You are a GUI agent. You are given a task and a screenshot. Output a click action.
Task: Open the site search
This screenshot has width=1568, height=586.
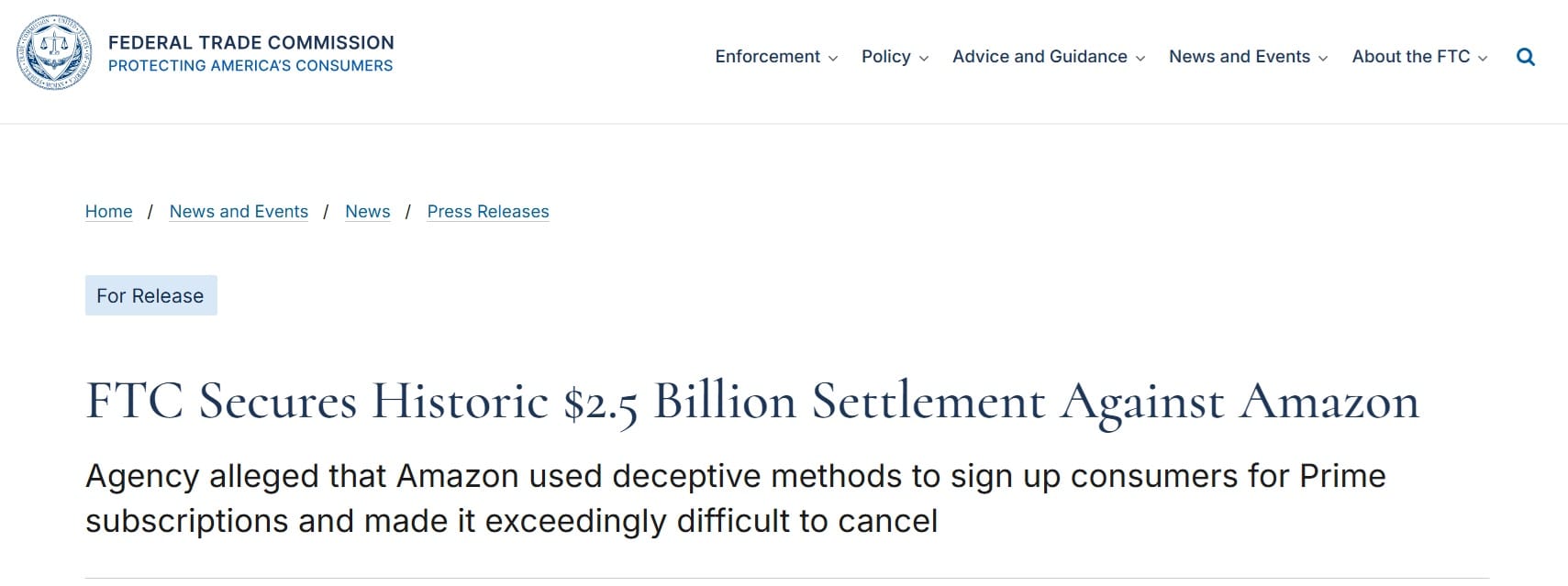(1526, 56)
